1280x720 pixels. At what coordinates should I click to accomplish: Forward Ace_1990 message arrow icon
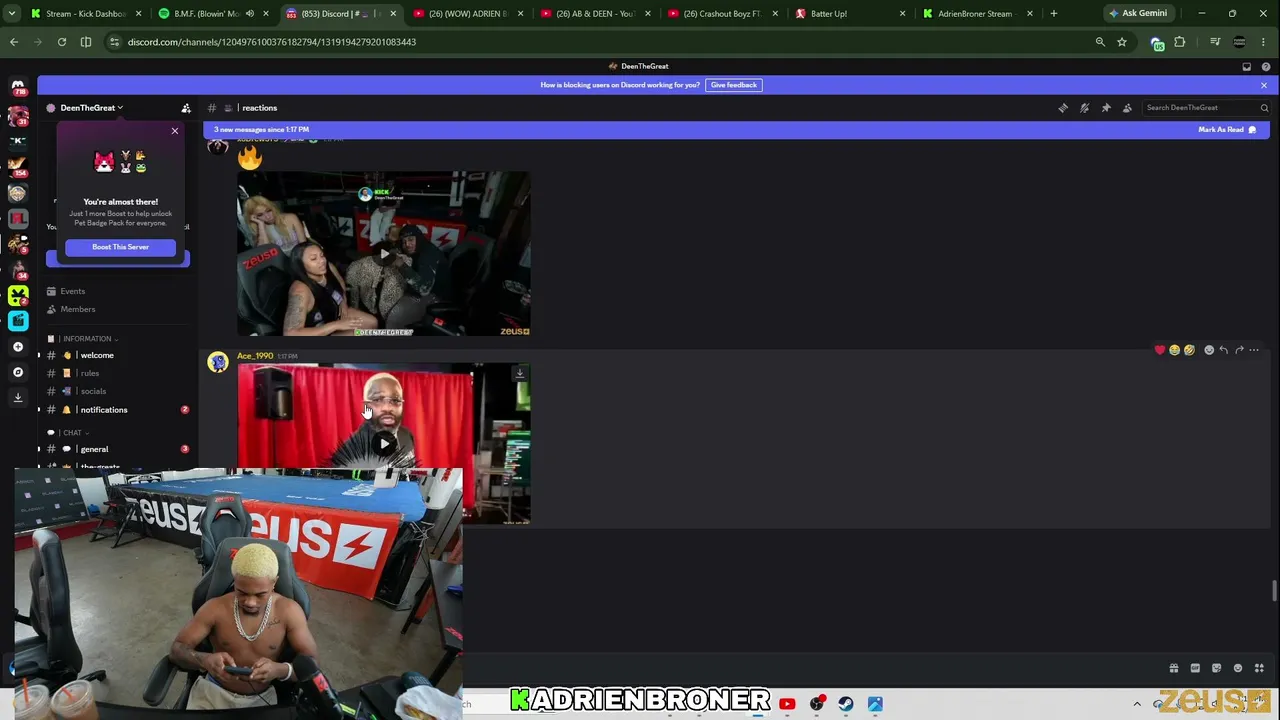1239,350
